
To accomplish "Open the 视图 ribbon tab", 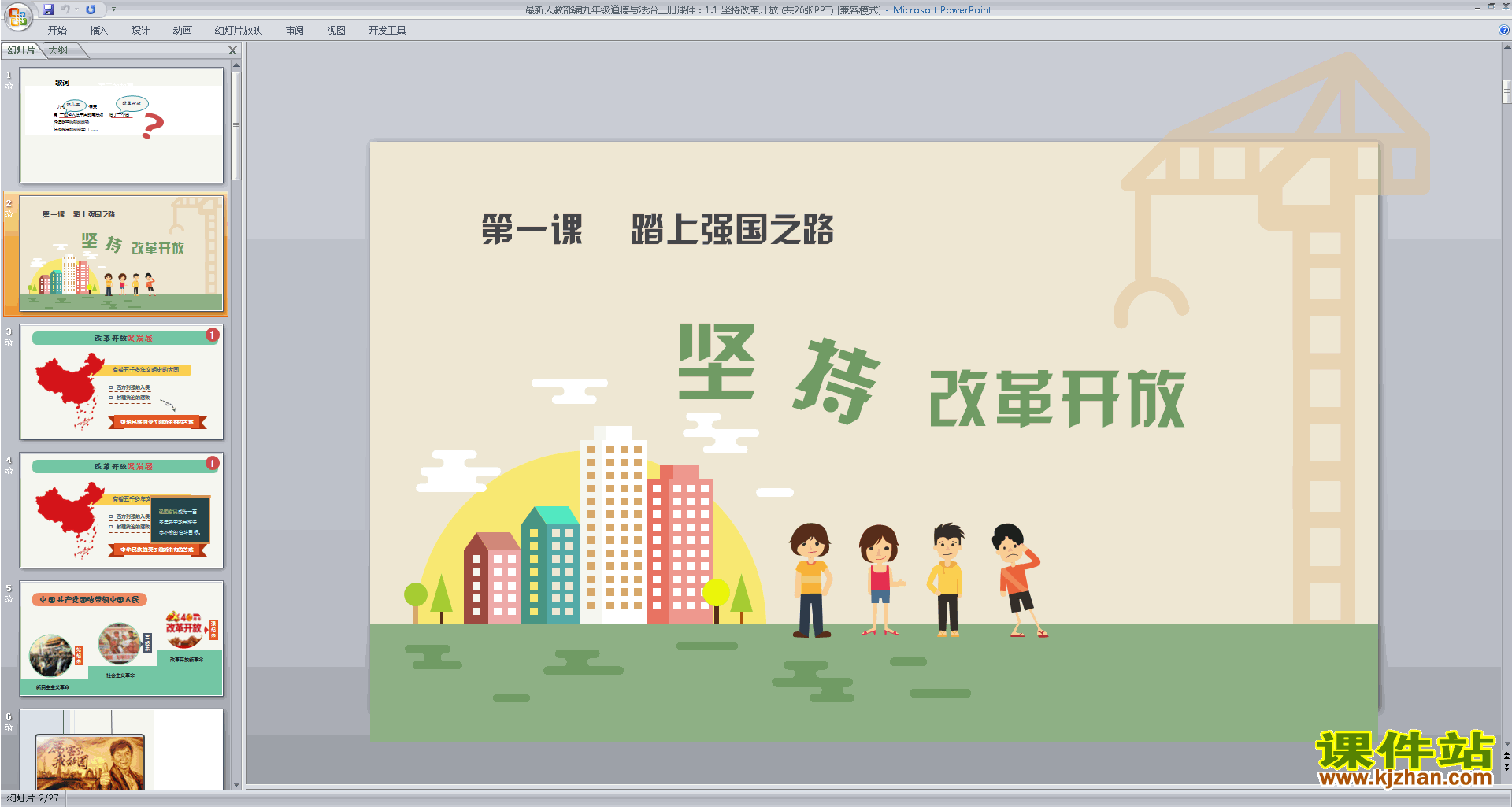I will coord(336,31).
